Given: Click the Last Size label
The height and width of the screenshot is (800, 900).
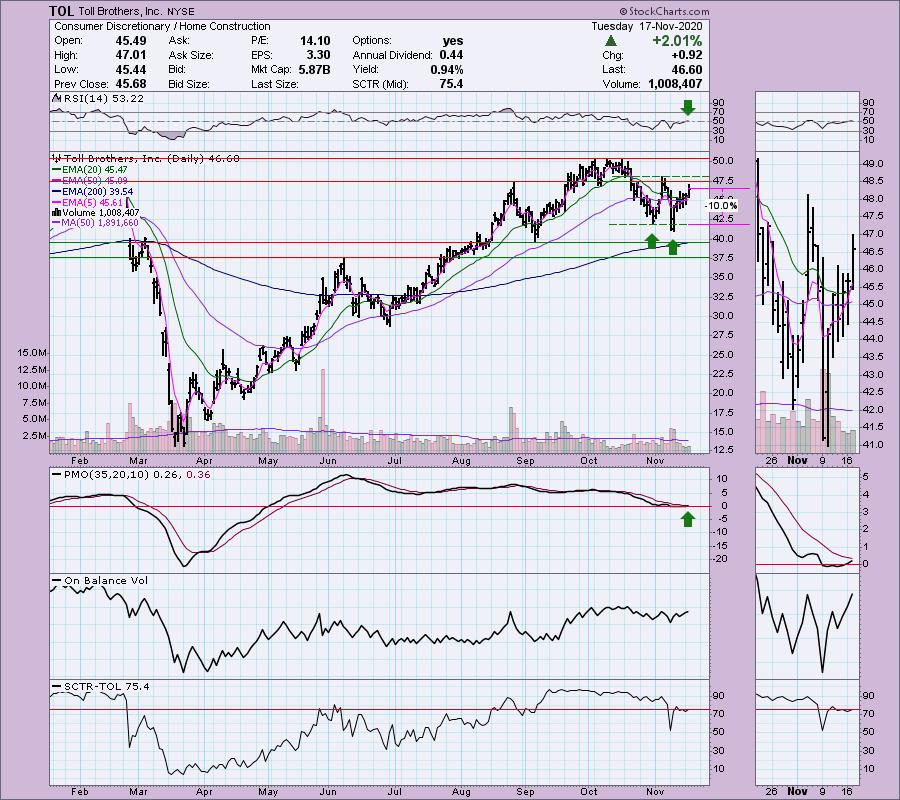Looking at the screenshot, I should tap(275, 84).
